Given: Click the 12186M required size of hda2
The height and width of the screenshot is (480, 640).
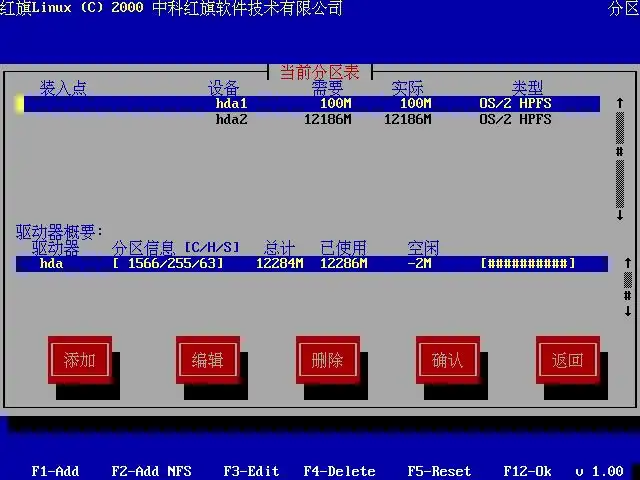Looking at the screenshot, I should [328, 120].
